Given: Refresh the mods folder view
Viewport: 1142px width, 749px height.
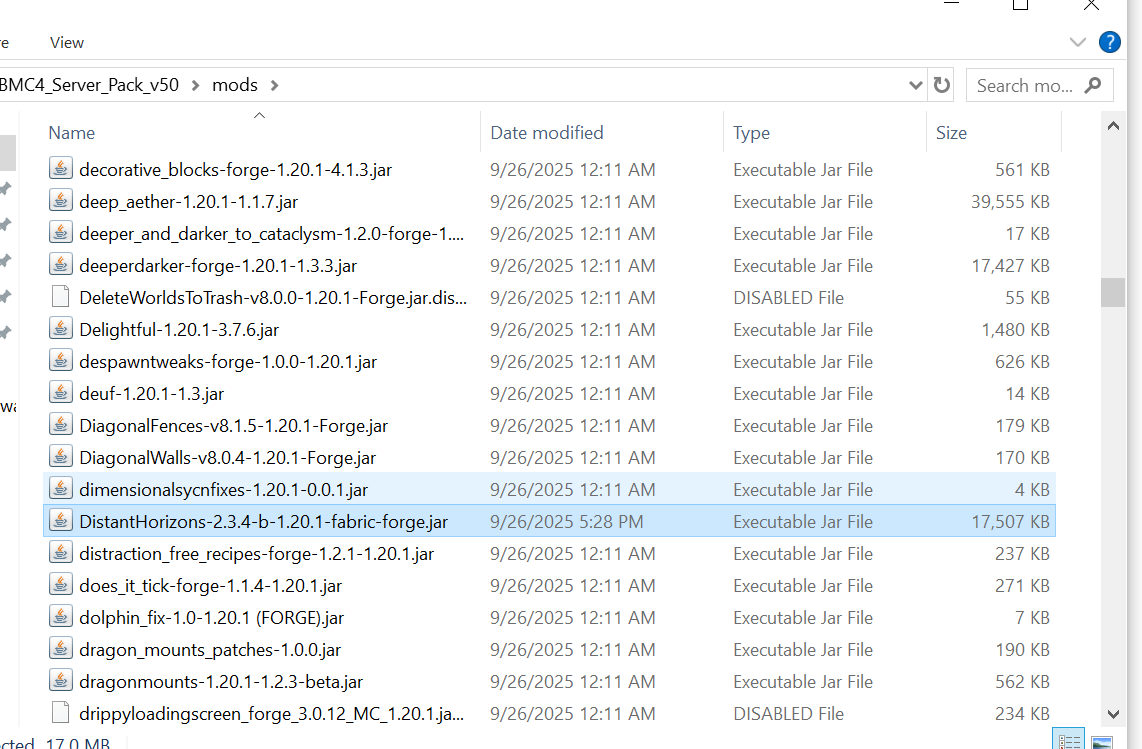Looking at the screenshot, I should click(942, 85).
